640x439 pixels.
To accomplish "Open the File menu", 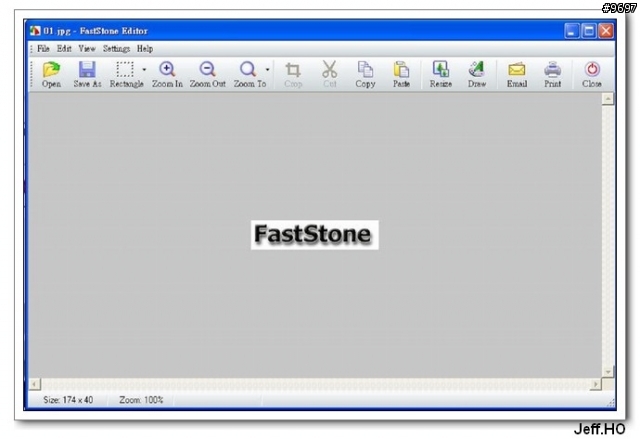I will coord(43,49).
